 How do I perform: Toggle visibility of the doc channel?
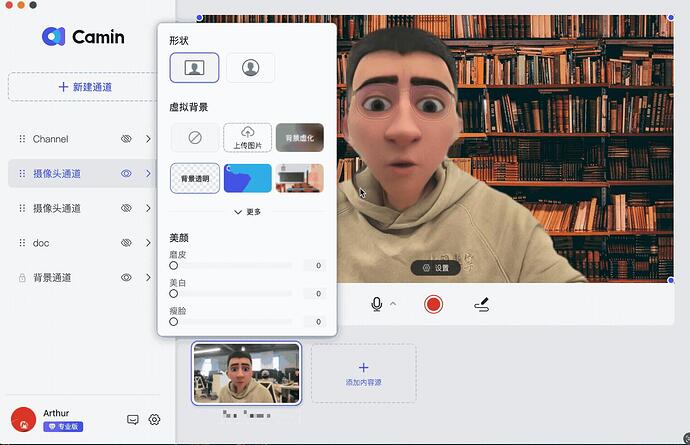127,243
